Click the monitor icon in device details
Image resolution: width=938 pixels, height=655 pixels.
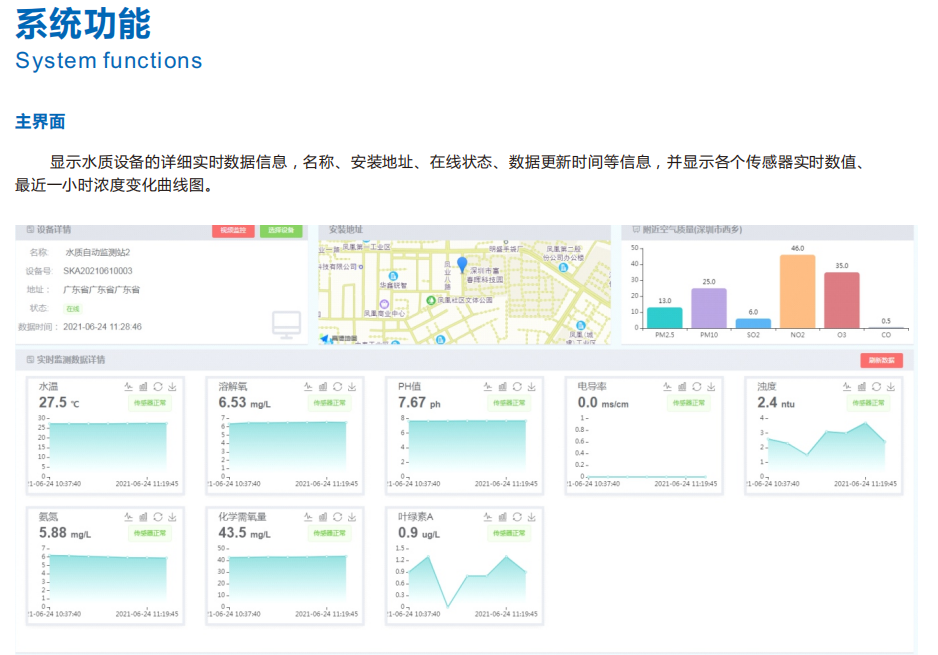(x=286, y=324)
